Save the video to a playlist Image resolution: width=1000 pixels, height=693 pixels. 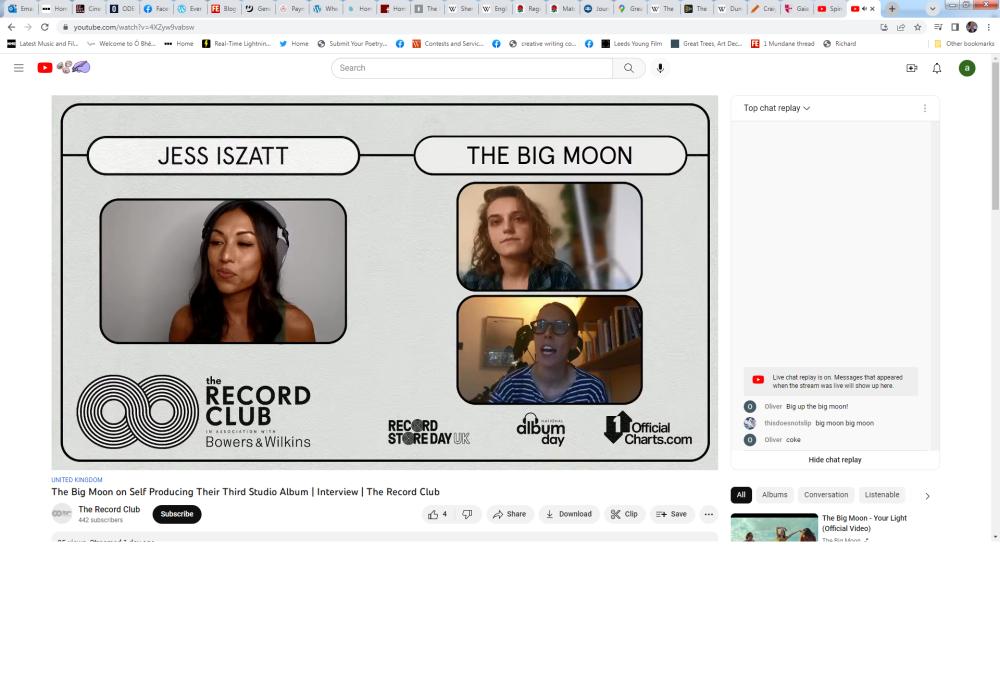(672, 514)
